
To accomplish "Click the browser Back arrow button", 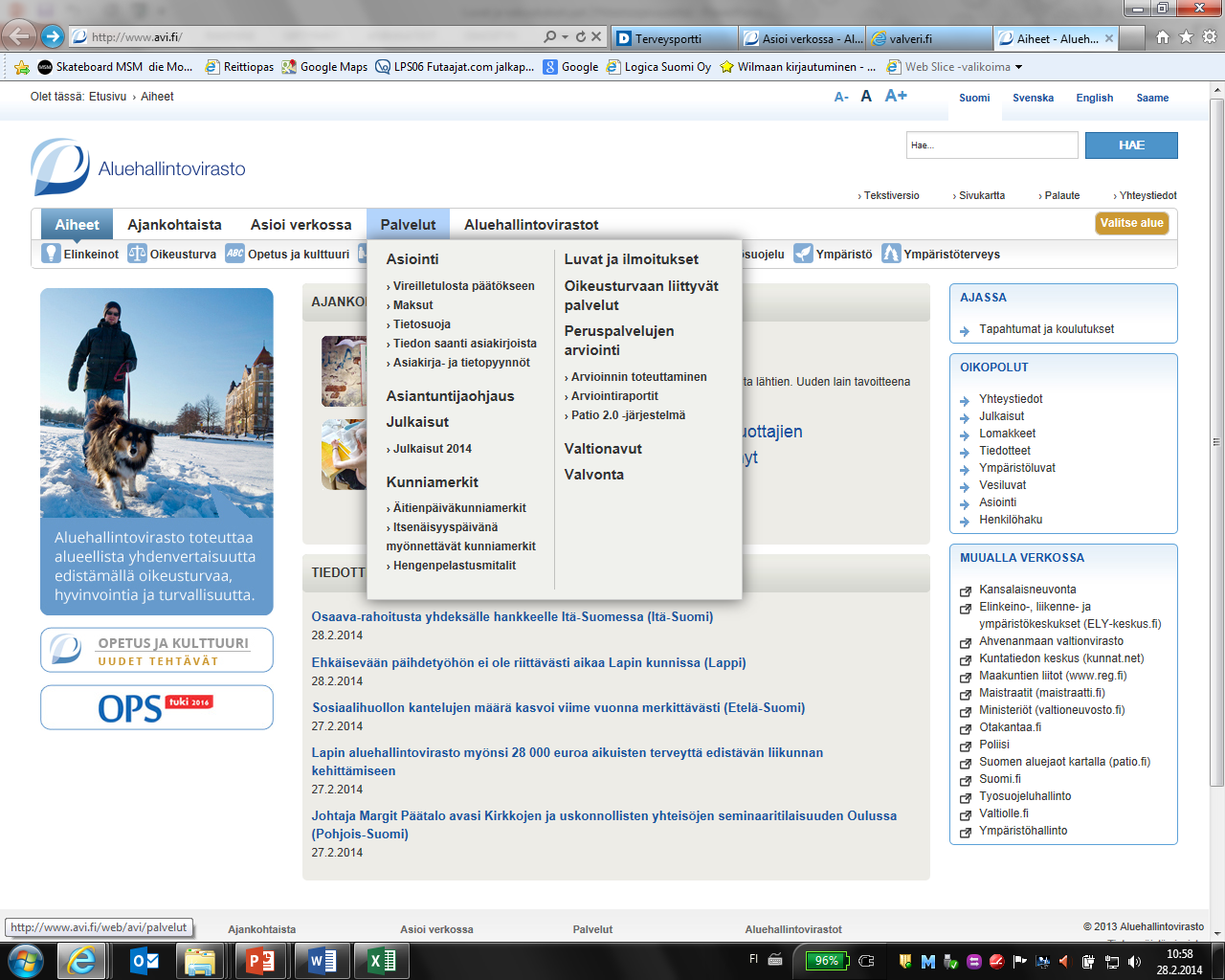I will pos(19,37).
